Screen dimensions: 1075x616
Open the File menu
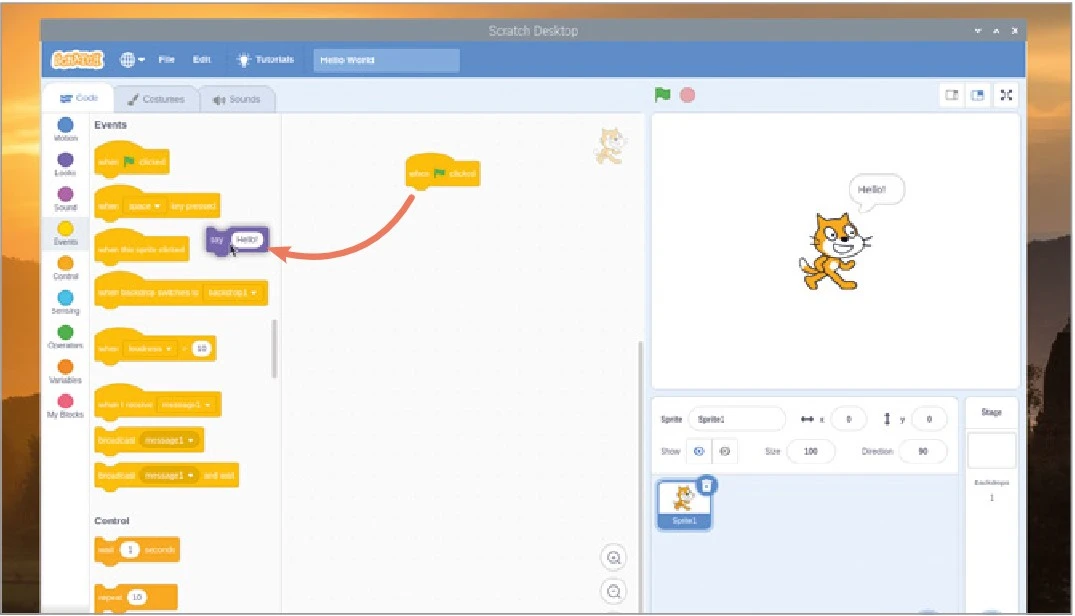coord(166,60)
